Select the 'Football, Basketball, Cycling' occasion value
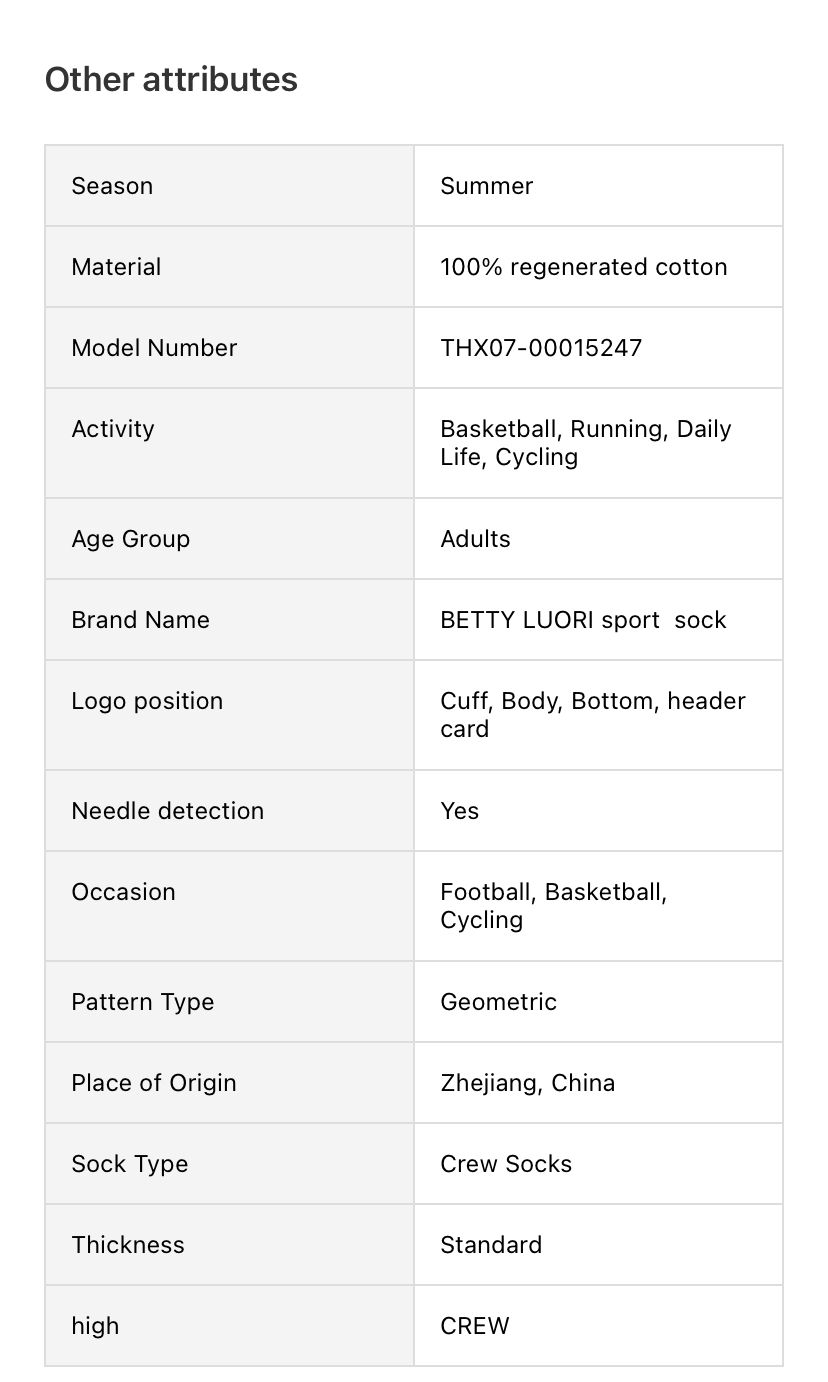The image size is (828, 1382). [554, 906]
